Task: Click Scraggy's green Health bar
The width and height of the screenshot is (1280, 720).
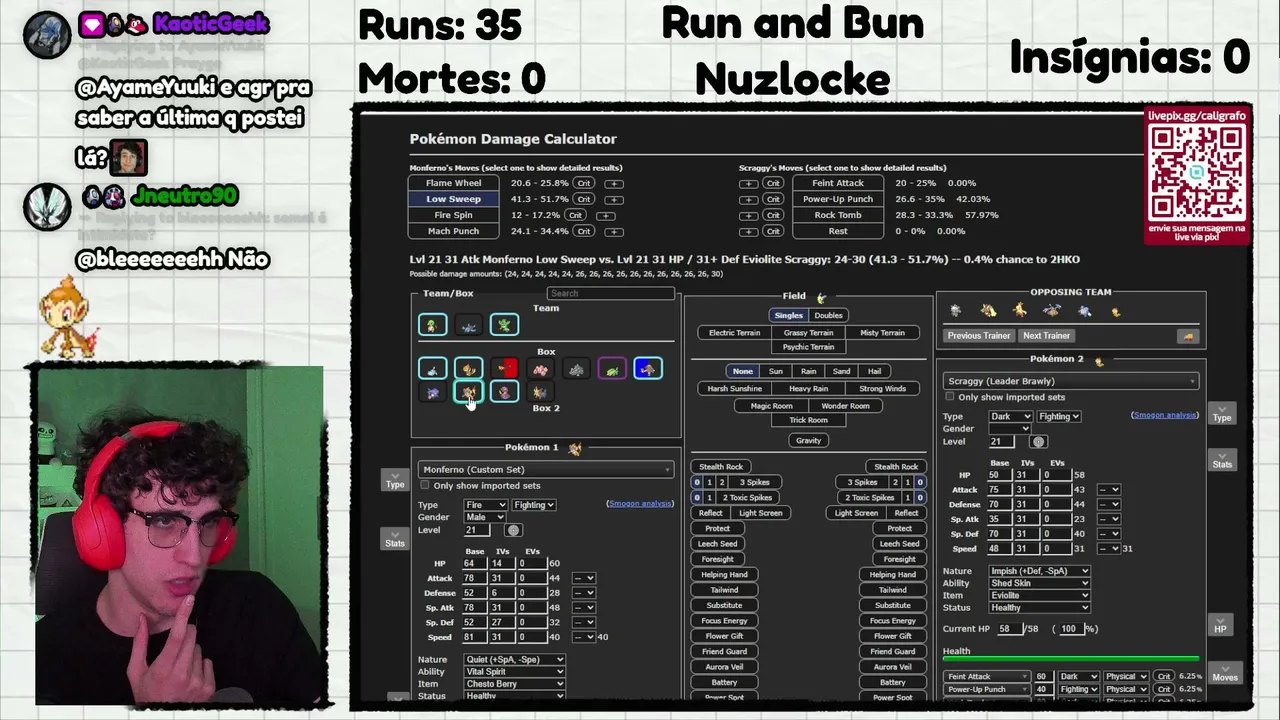Action: (x=1071, y=659)
